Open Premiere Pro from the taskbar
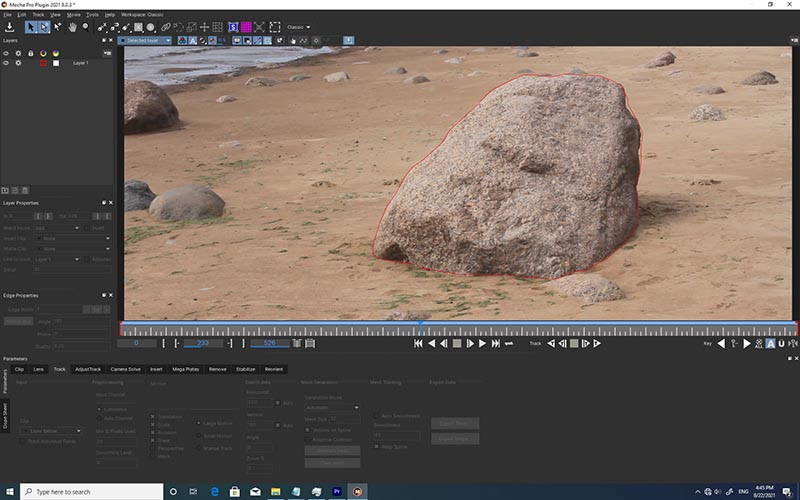The image size is (800, 500). 337,491
